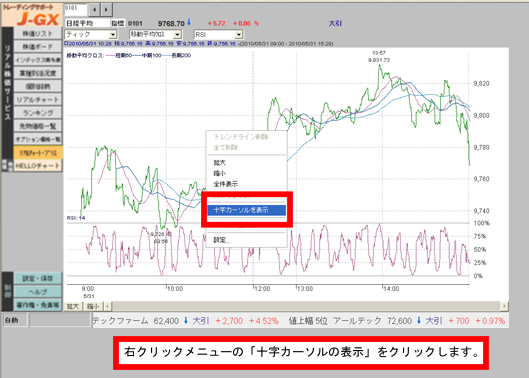Select 全件表示 in the context menu
Image resolution: width=529 pixels, height=378 pixels.
226,184
